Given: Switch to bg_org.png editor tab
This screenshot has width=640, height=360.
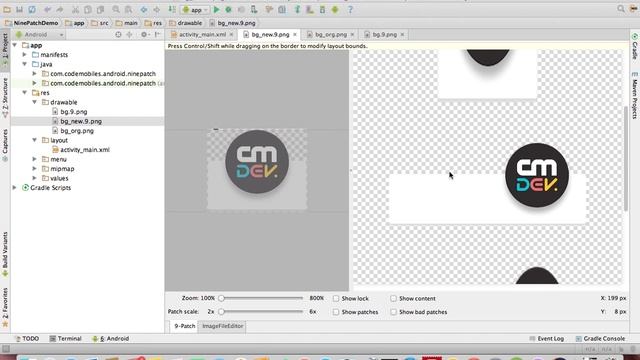Looking at the screenshot, I should coord(331,35).
